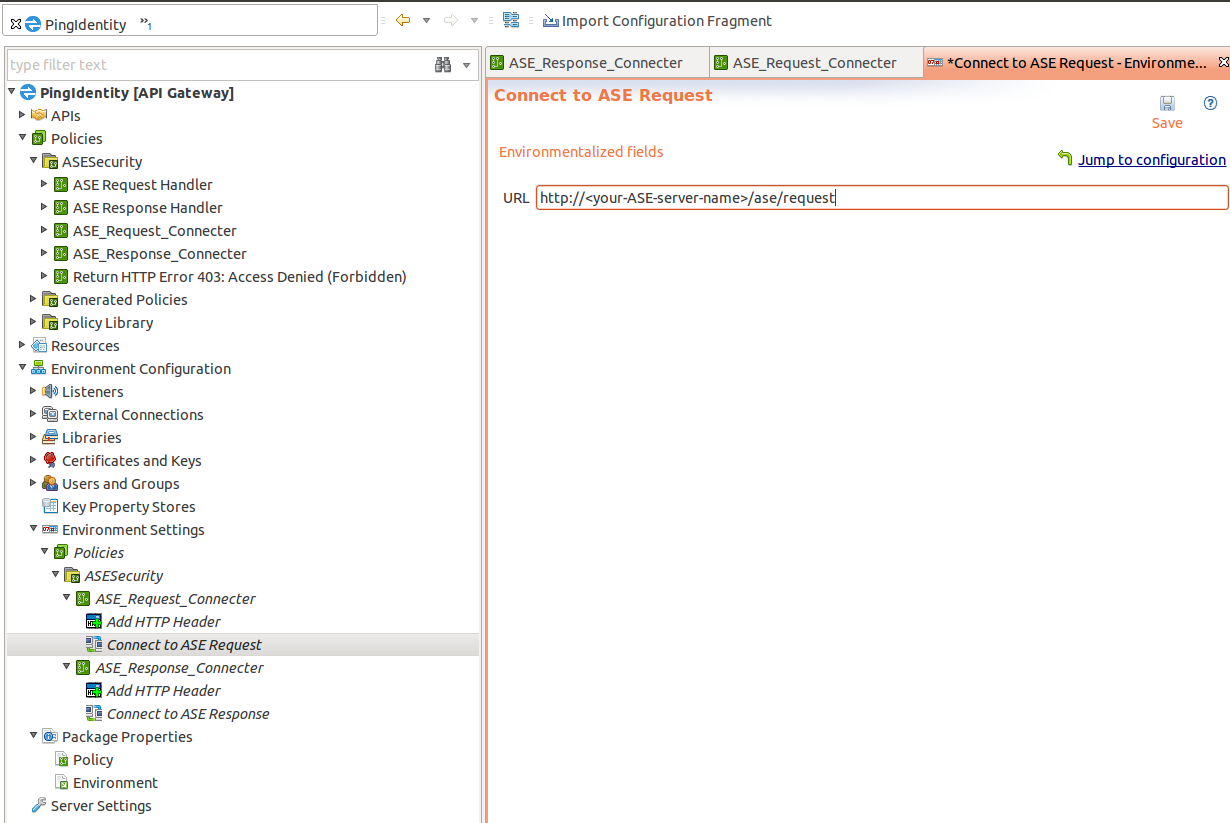
Task: Expand the ASE Request Handler policy
Action: 44,184
